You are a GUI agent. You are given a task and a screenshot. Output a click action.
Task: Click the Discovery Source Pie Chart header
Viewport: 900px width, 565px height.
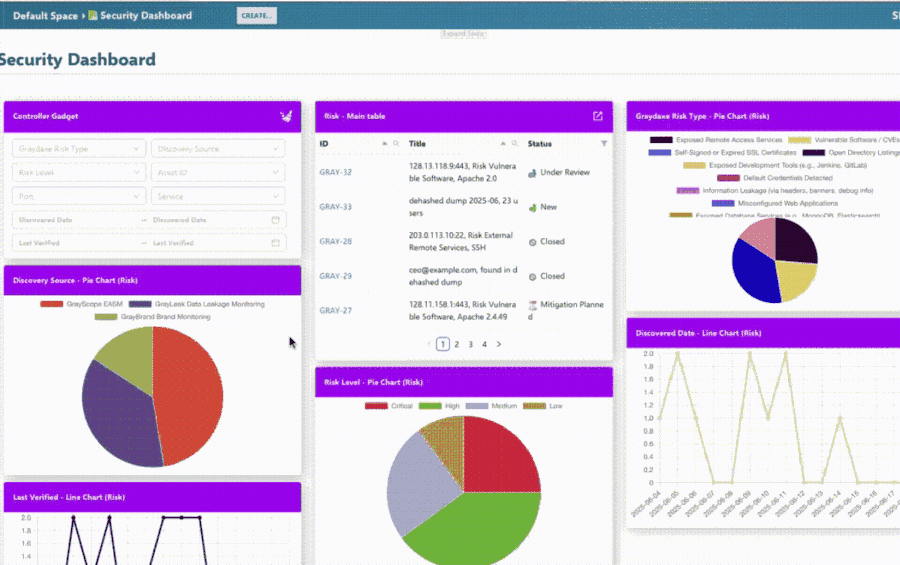152,280
